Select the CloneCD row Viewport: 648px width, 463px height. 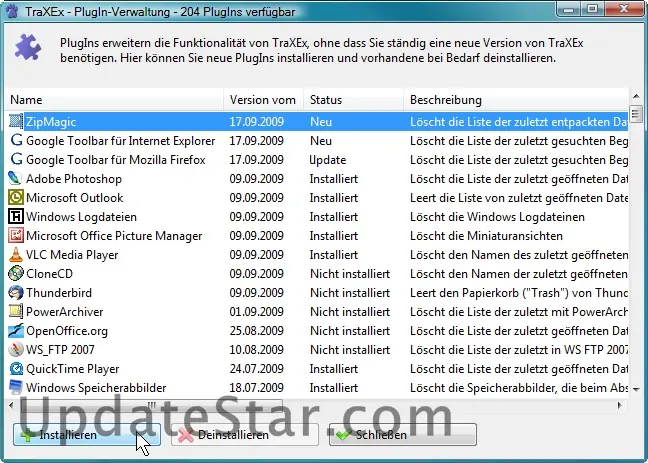pyautogui.click(x=317, y=274)
